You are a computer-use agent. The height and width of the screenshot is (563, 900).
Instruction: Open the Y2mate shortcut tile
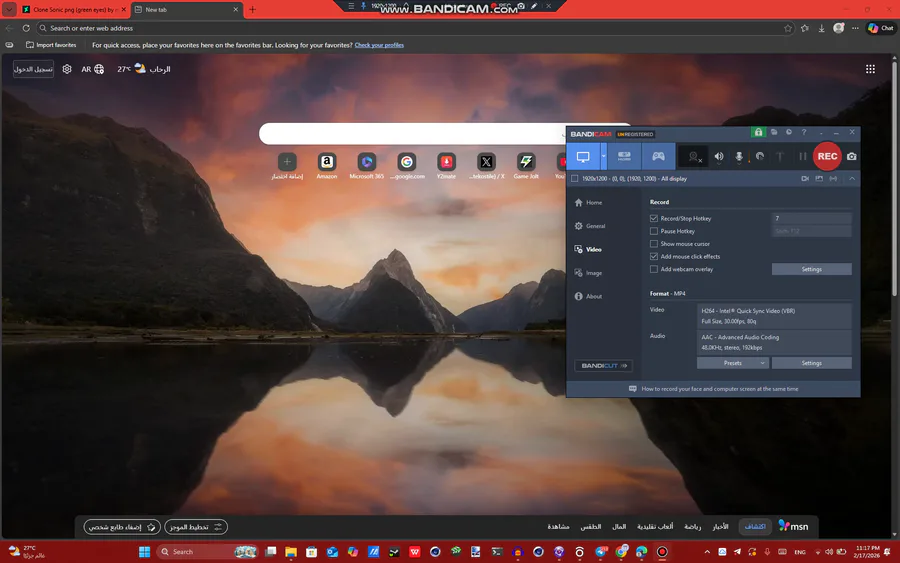click(x=447, y=166)
